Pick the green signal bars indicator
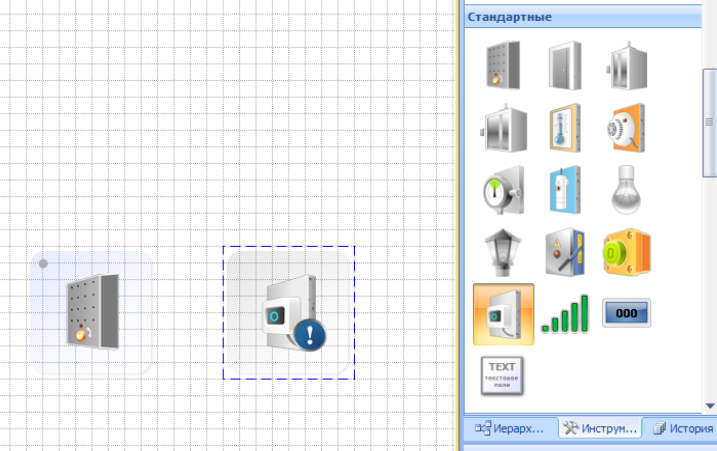Image resolution: width=717 pixels, height=451 pixels. pyautogui.click(x=565, y=314)
